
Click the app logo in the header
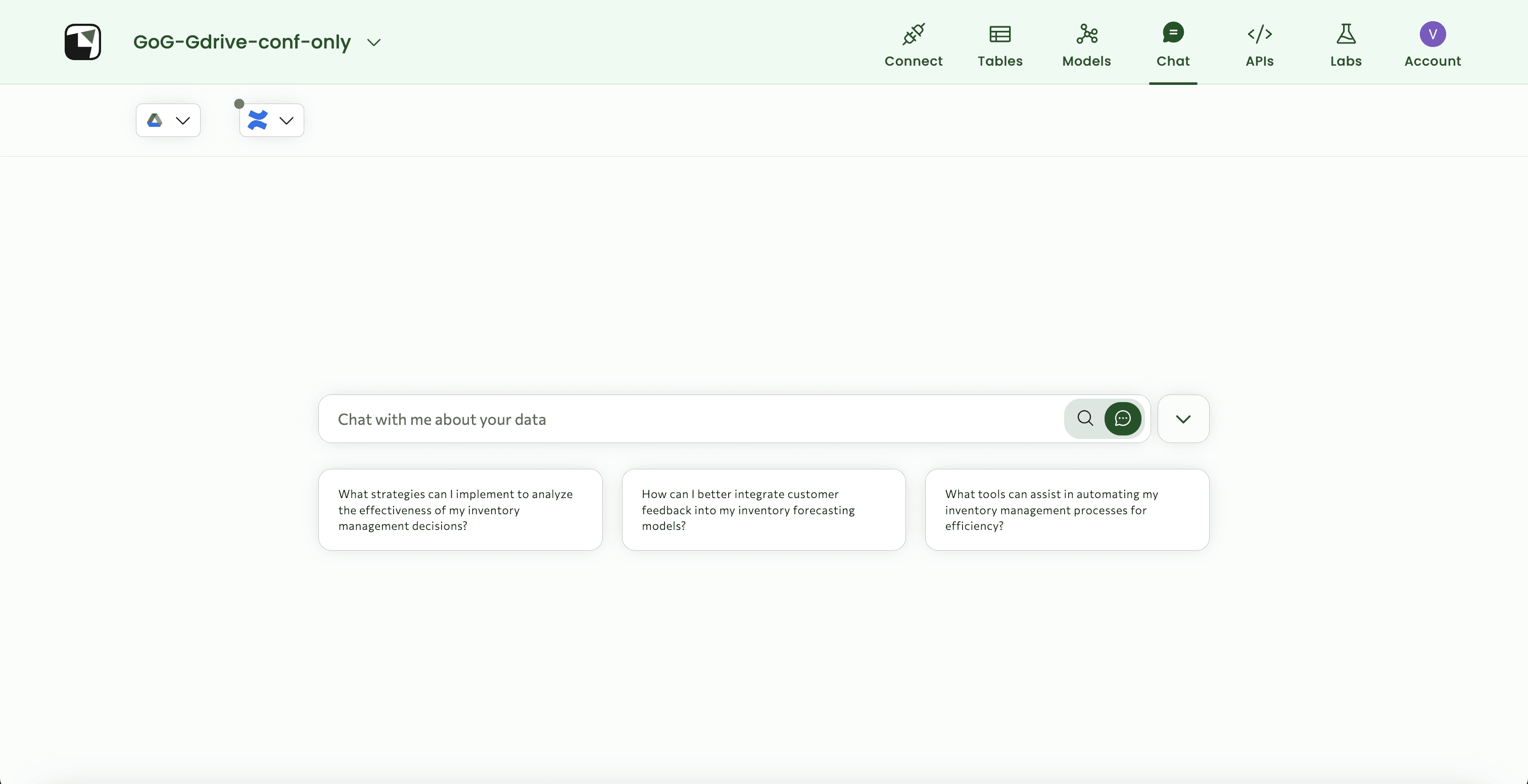(x=82, y=41)
